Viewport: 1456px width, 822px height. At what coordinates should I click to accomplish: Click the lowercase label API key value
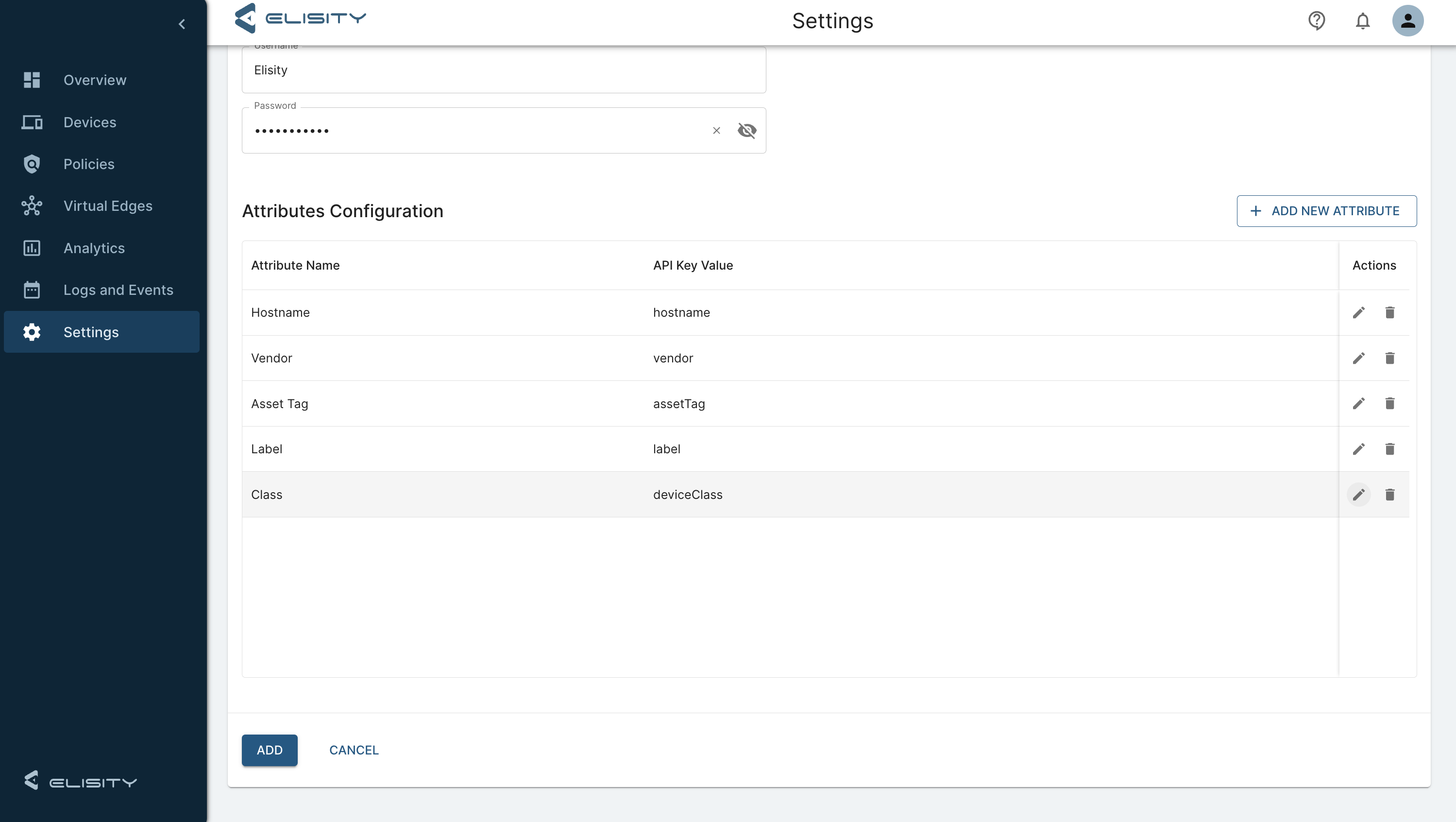[666, 449]
